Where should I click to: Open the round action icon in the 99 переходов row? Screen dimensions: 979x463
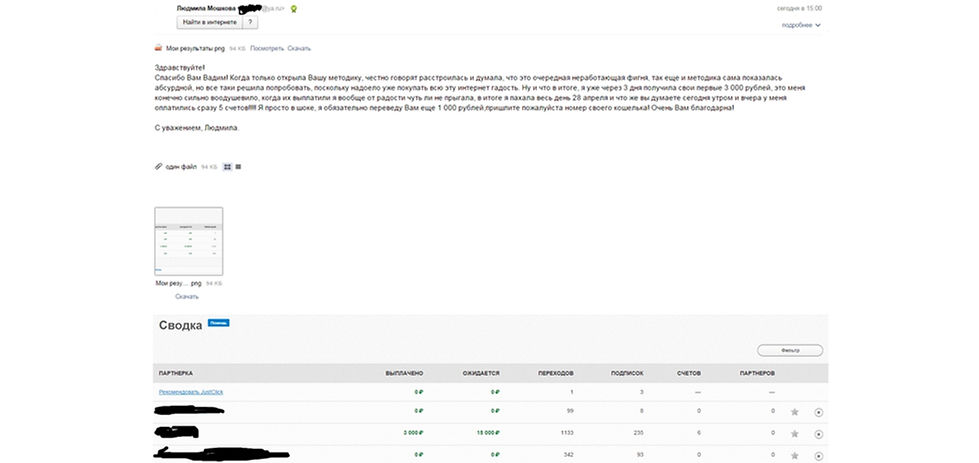tap(819, 412)
